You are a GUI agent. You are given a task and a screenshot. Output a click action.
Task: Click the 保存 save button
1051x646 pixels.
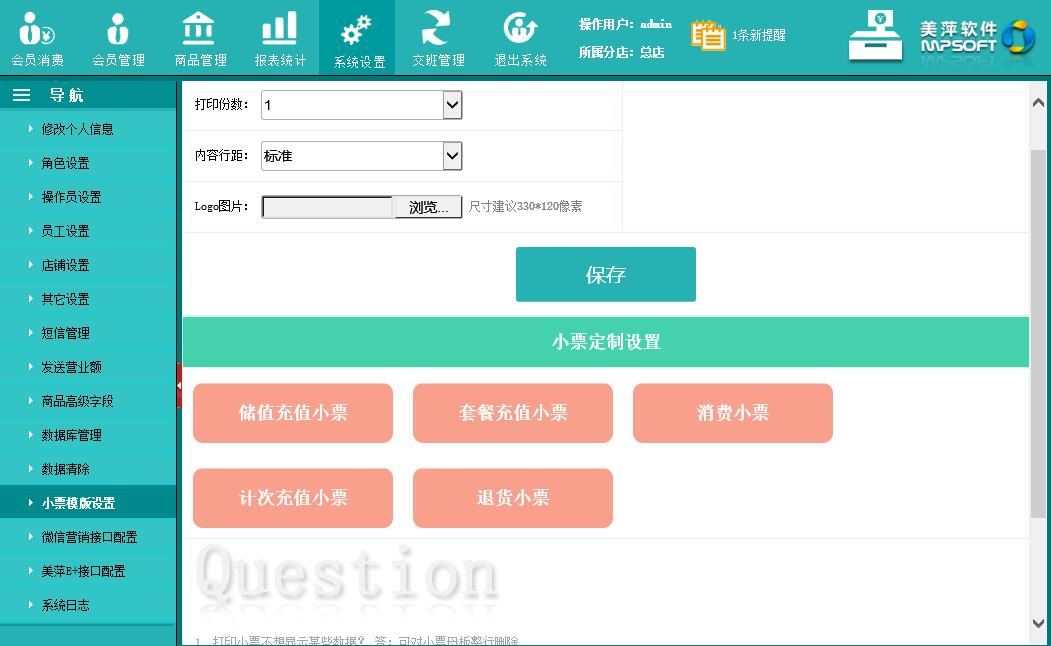click(605, 275)
